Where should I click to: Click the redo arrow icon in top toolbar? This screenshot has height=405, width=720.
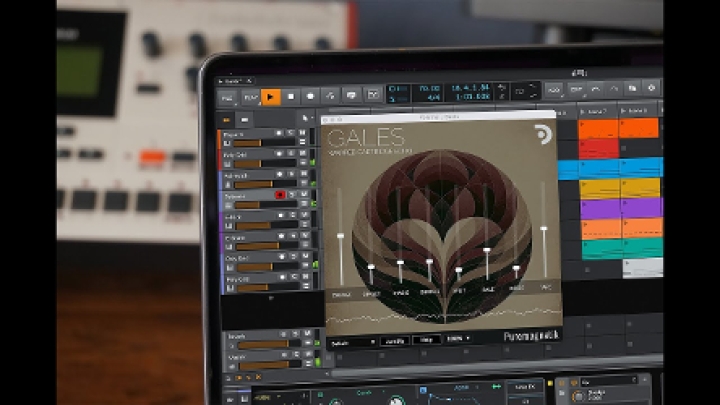point(614,88)
